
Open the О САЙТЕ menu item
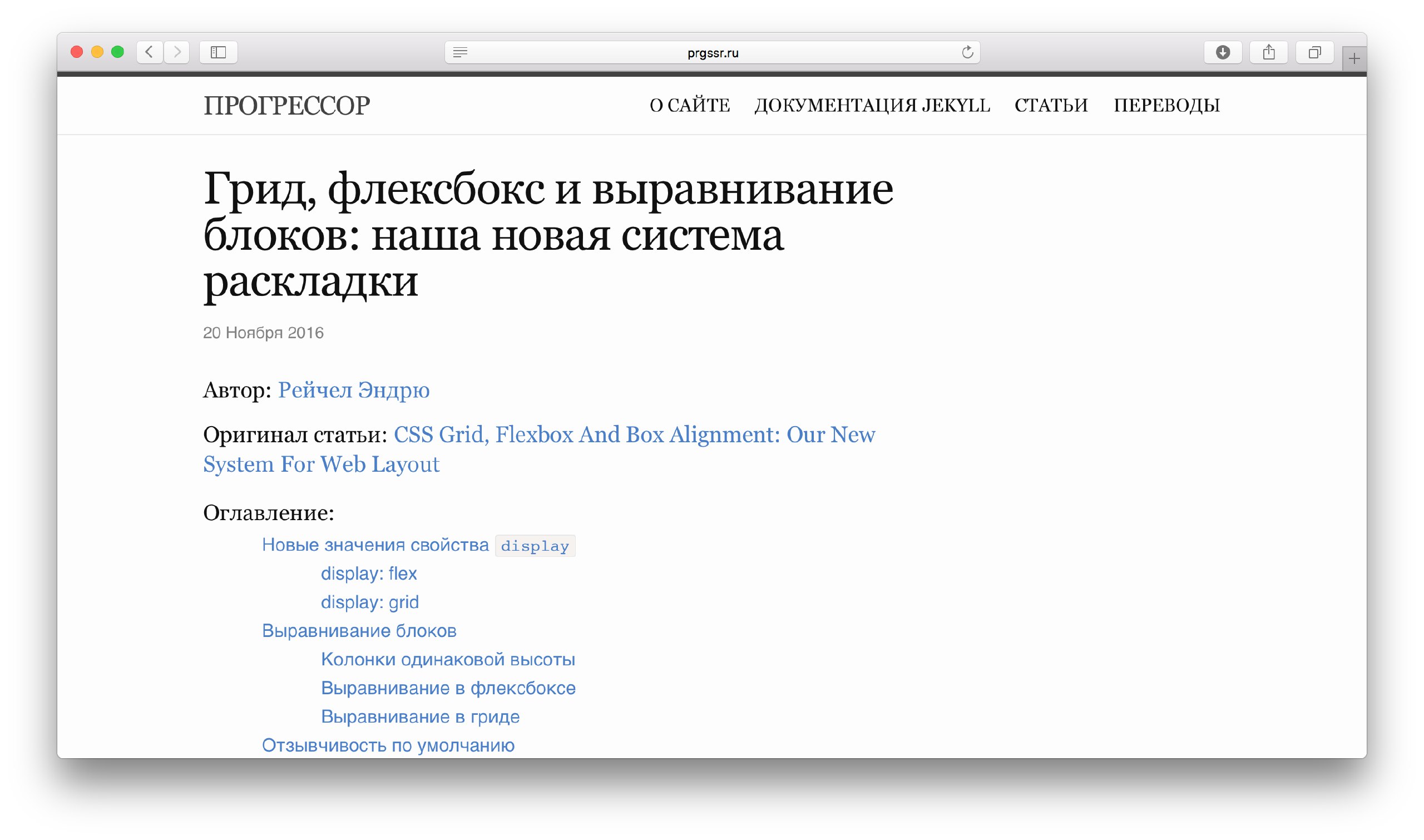[689, 105]
